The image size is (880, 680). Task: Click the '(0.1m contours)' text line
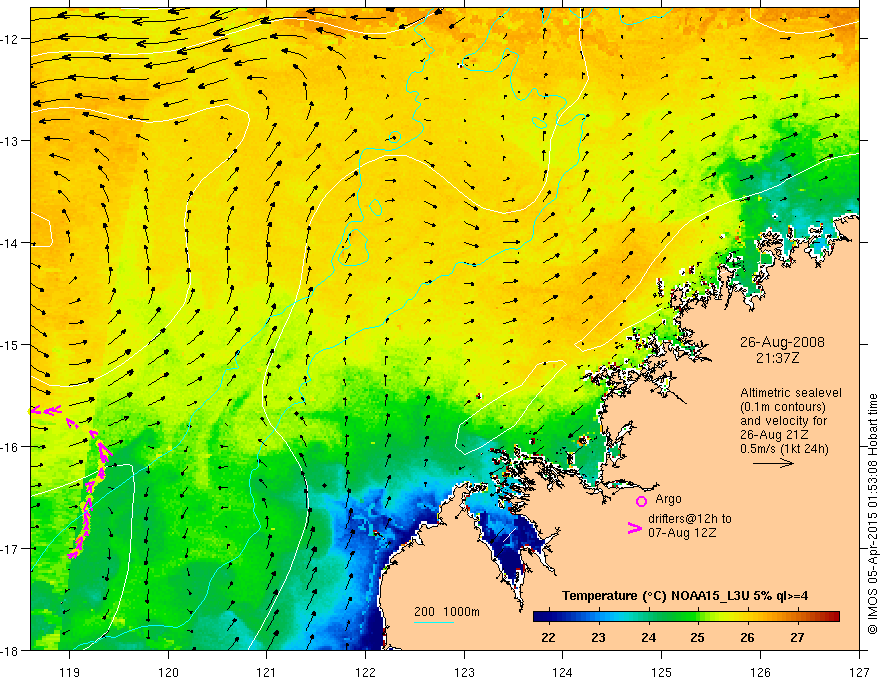click(782, 407)
